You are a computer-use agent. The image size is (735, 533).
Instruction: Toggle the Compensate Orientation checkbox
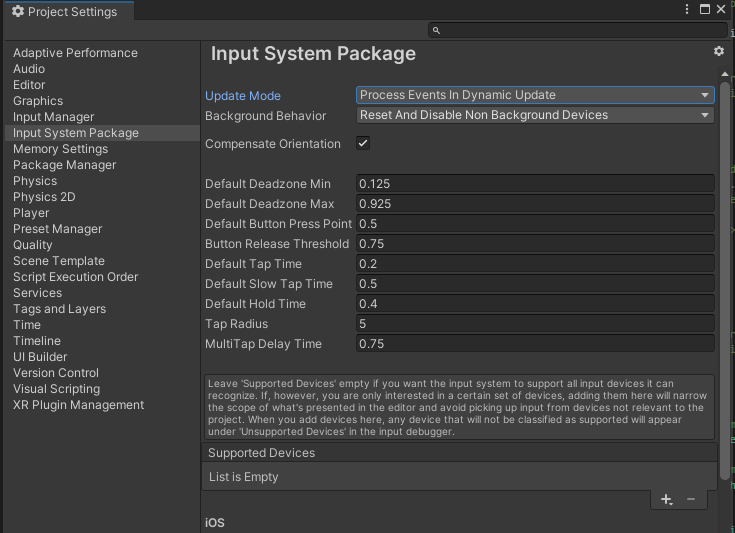[363, 144]
